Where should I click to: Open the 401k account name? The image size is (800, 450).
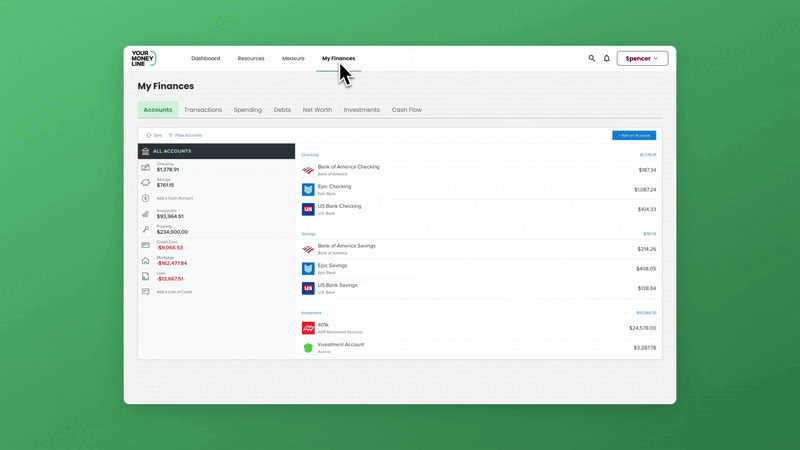323,324
